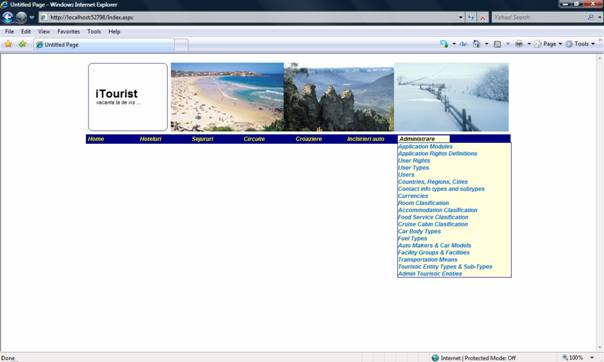The height and width of the screenshot is (362, 604).
Task: Click the Stop loading red X icon
Action: tap(482, 17)
